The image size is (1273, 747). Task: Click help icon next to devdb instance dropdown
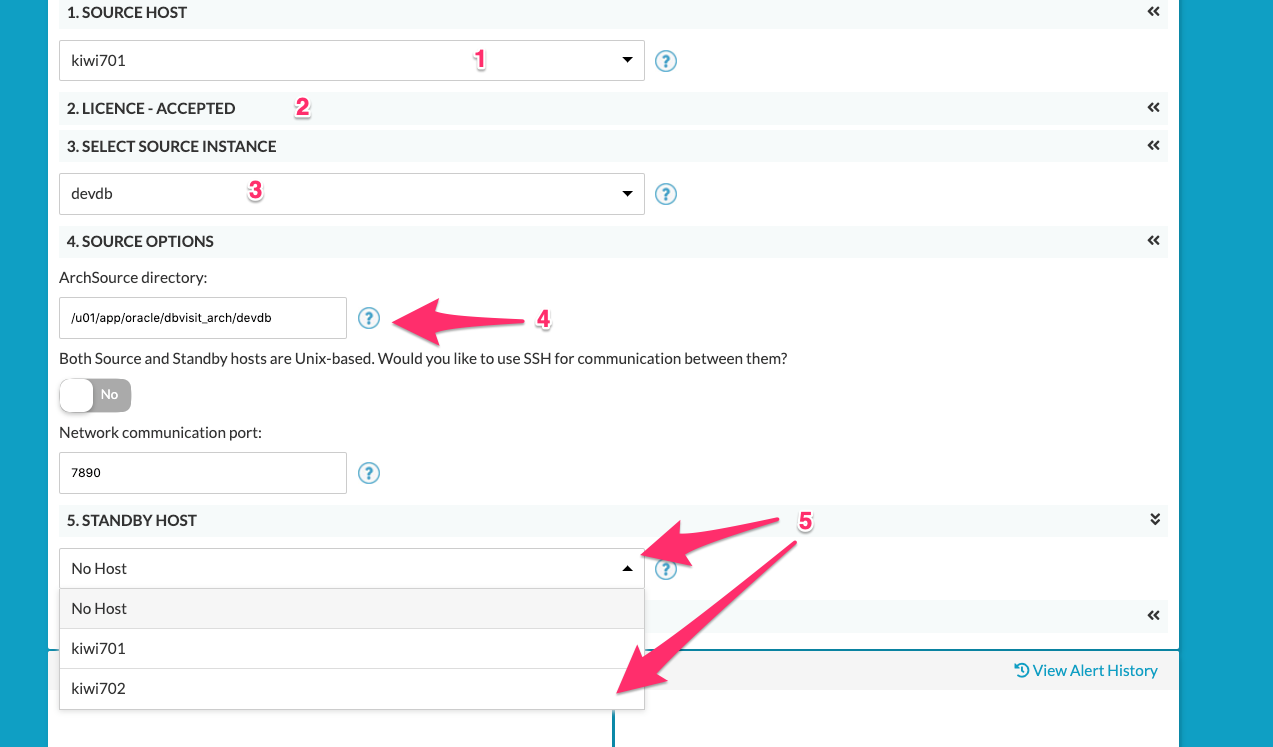tap(666, 194)
